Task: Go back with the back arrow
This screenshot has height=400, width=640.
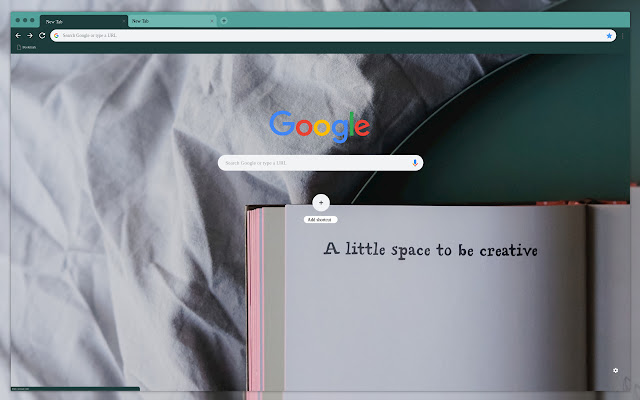Action: click(18, 36)
